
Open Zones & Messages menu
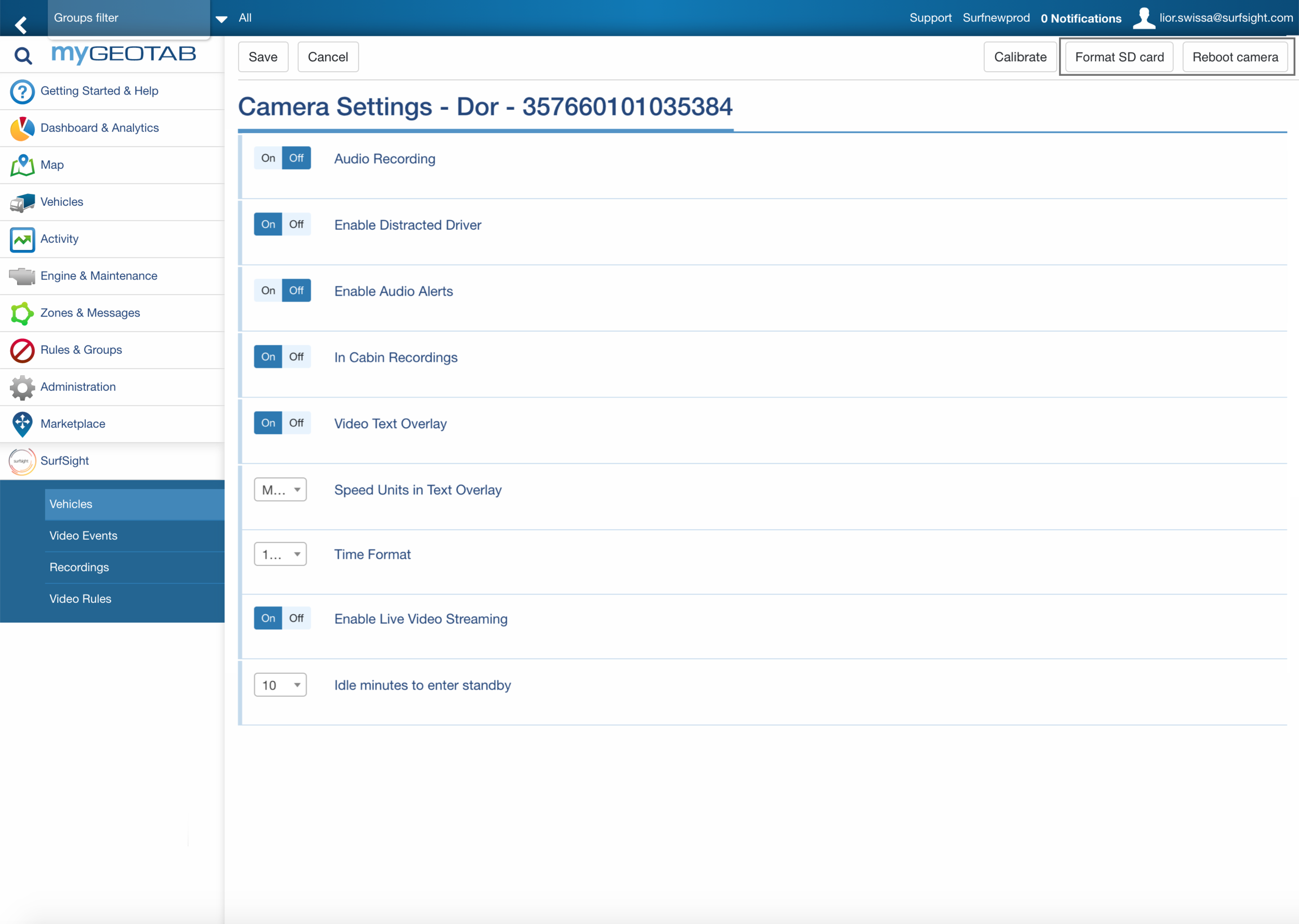112,313
